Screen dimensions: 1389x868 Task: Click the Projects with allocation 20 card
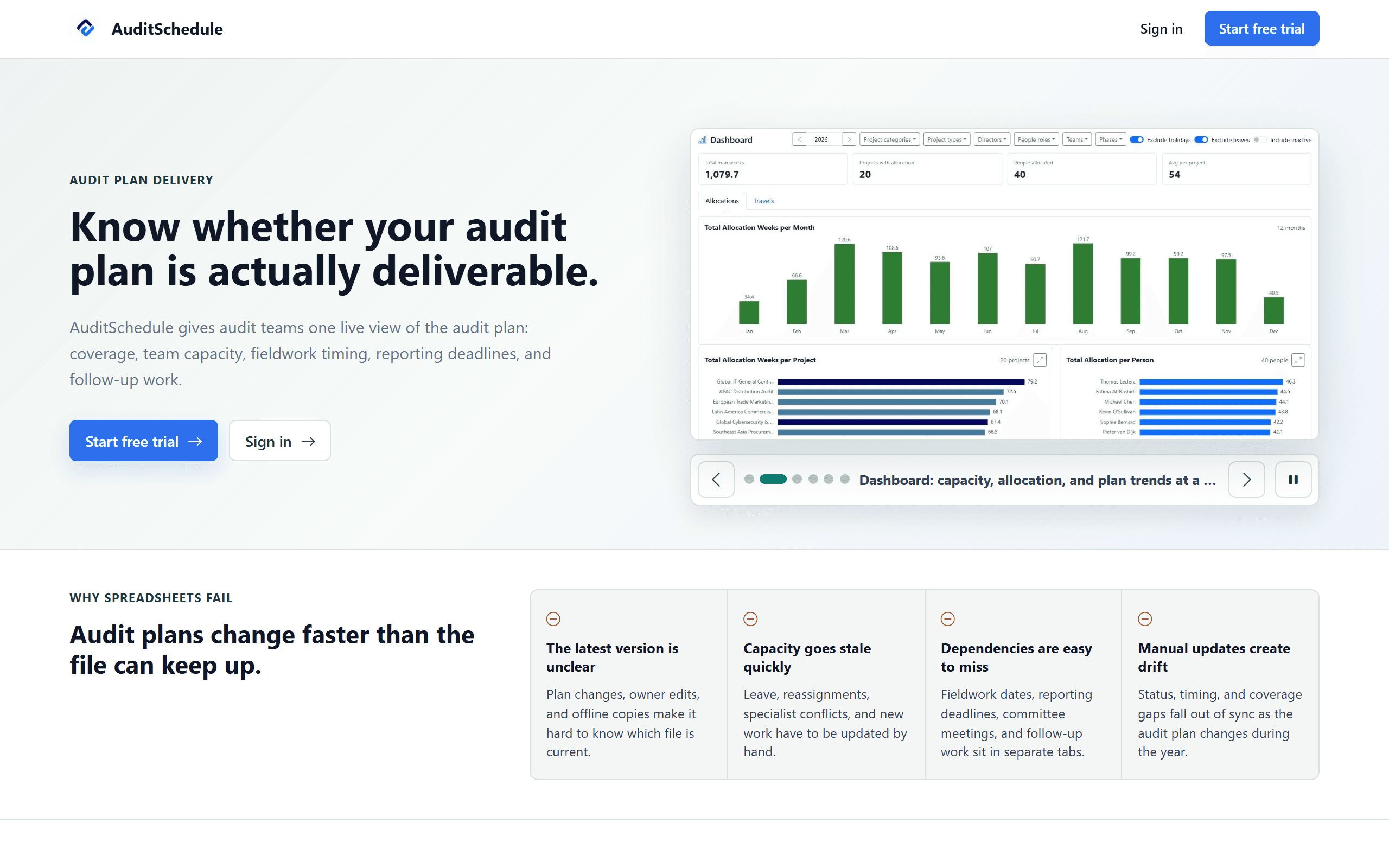[927, 169]
